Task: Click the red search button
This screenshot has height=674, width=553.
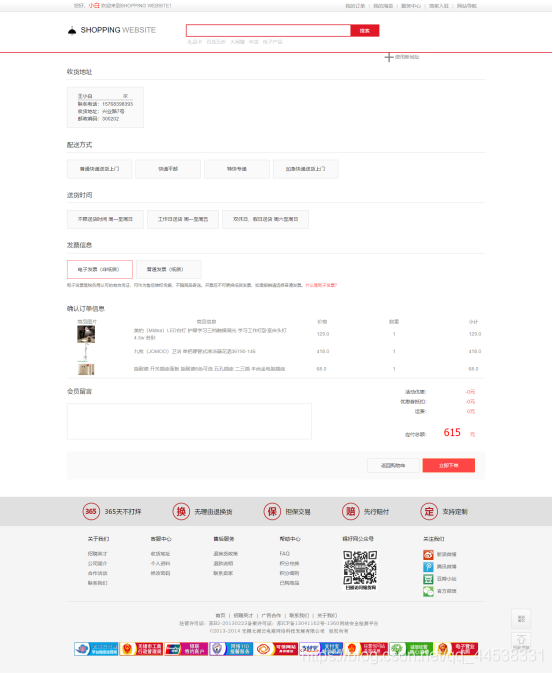Action: click(365, 31)
